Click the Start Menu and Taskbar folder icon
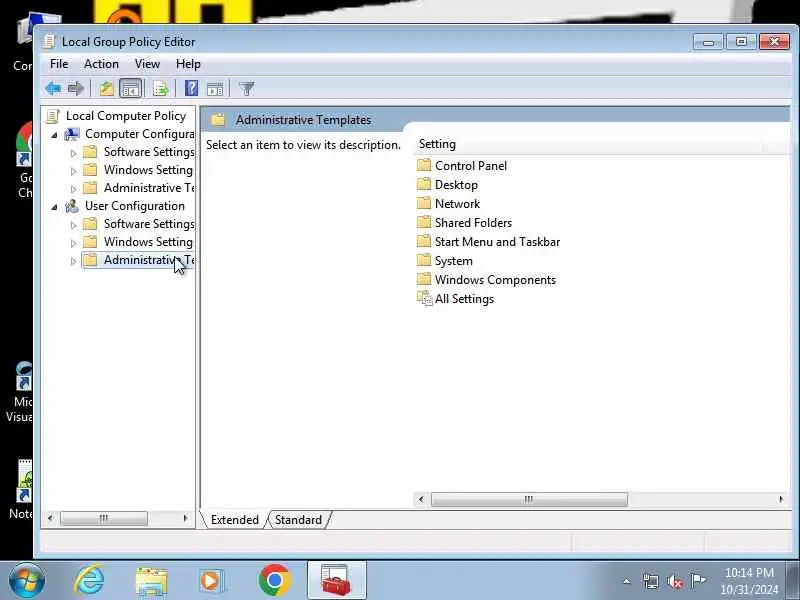This screenshot has width=800, height=600. (x=424, y=241)
